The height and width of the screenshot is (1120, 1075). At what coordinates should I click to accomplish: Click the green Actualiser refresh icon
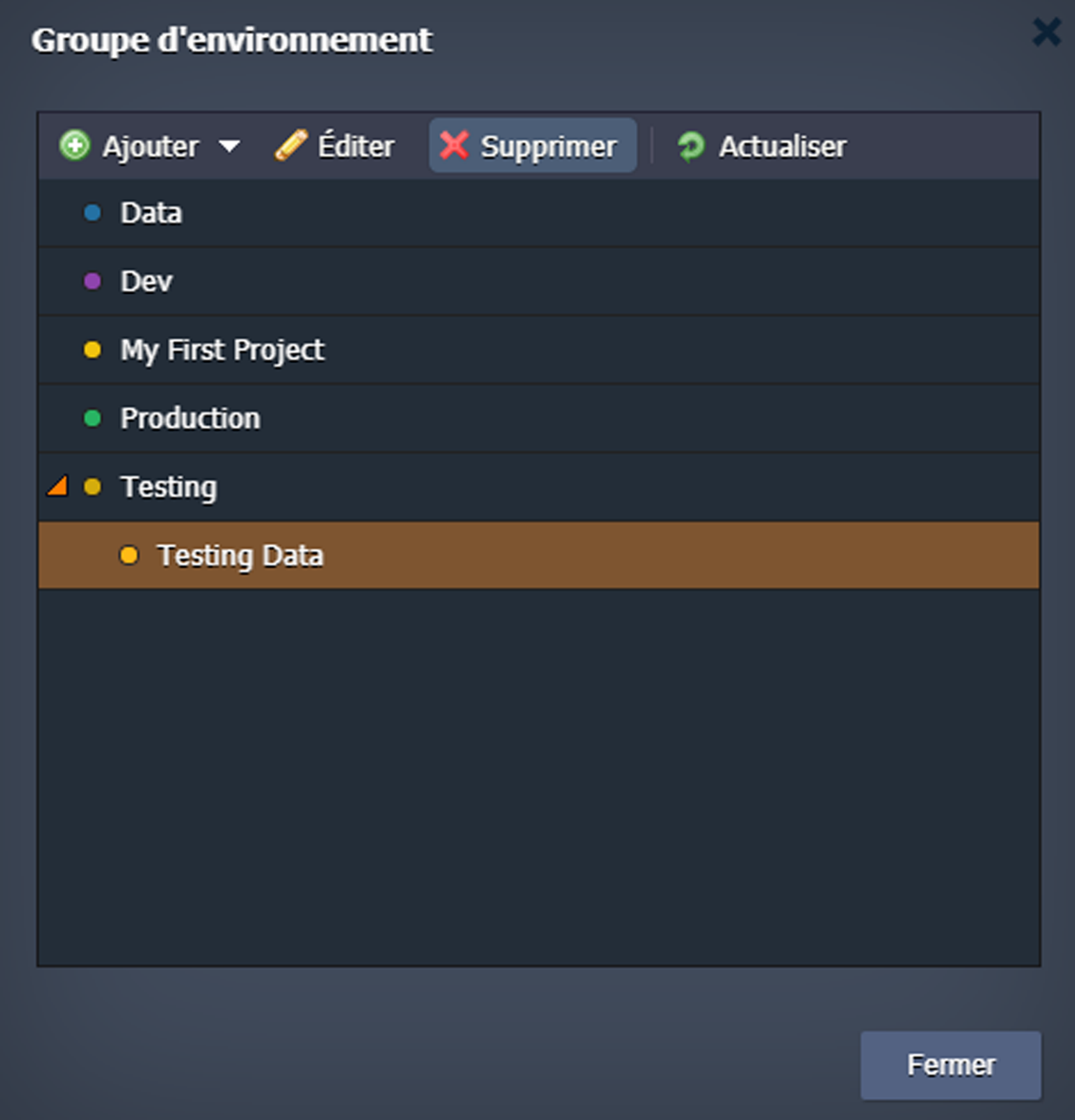(x=690, y=146)
